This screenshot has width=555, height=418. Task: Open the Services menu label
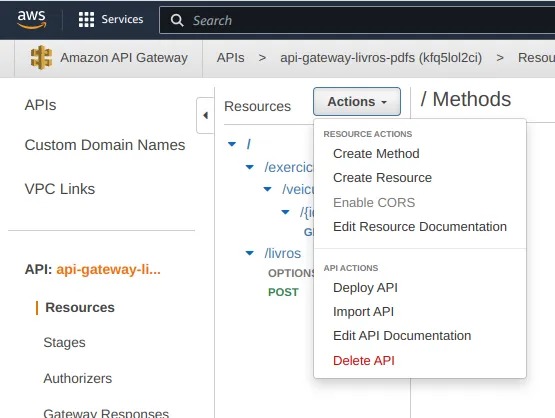pyautogui.click(x=122, y=19)
